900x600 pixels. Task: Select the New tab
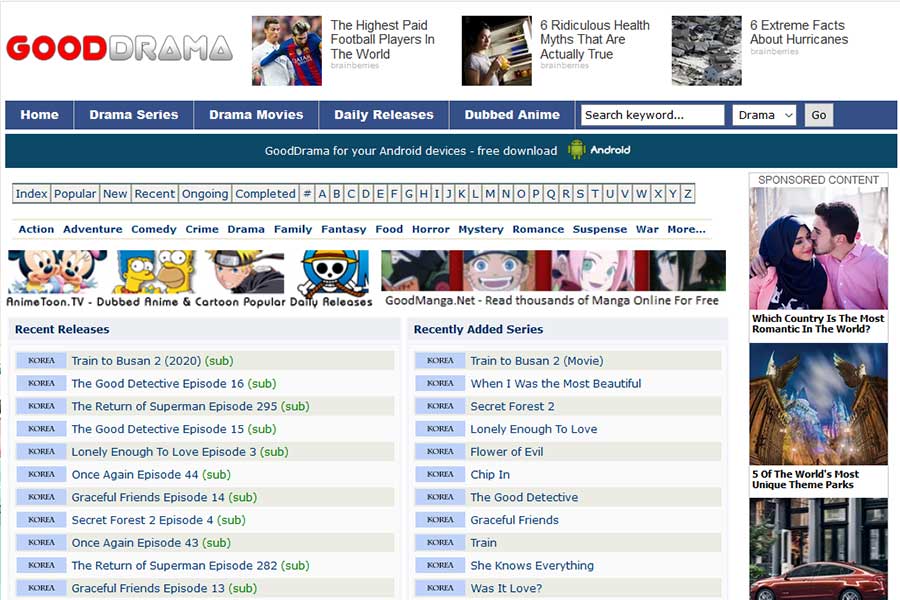(x=115, y=194)
